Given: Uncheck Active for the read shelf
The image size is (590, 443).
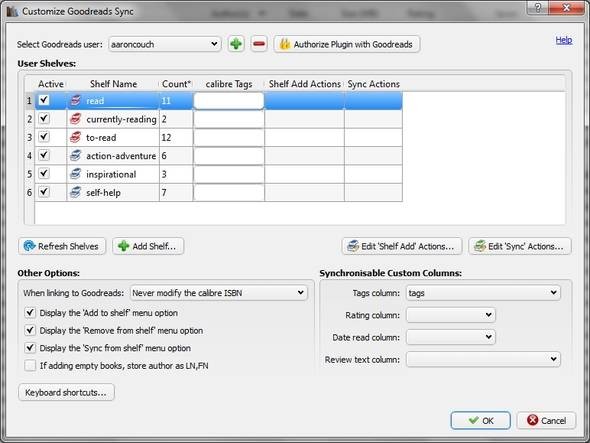Looking at the screenshot, I should [x=44, y=100].
